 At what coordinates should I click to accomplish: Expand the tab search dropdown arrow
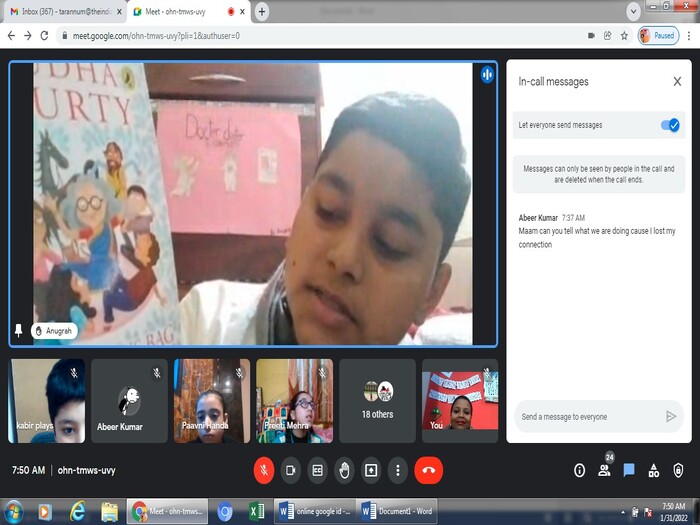(x=633, y=12)
